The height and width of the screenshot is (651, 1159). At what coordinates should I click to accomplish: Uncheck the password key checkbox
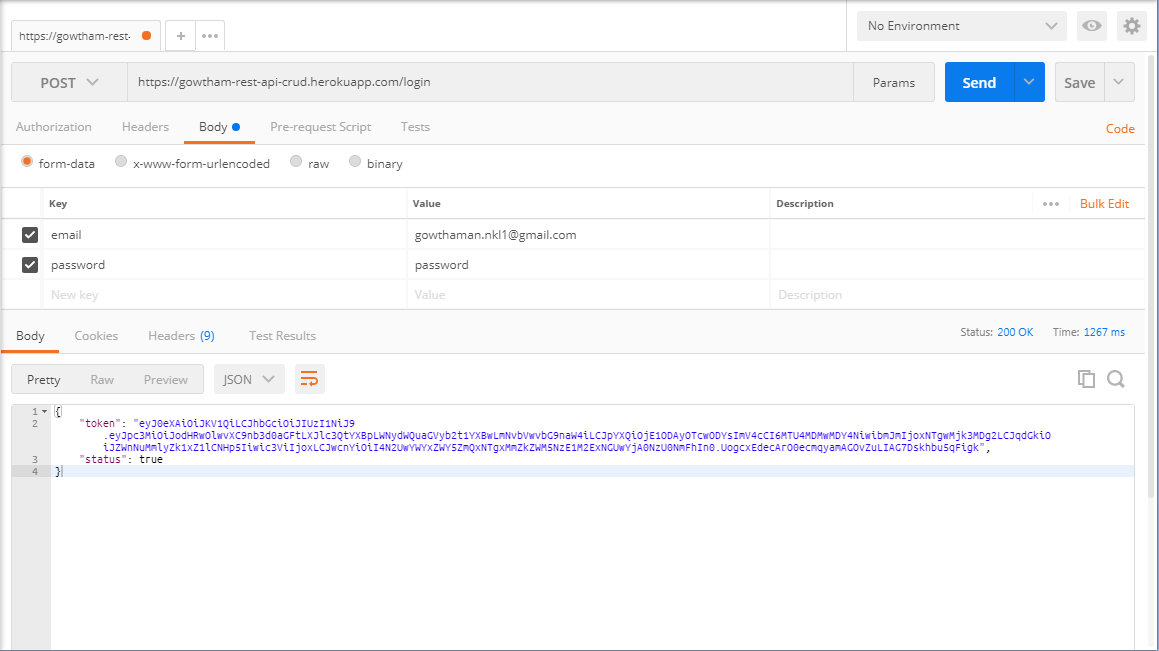coord(30,265)
